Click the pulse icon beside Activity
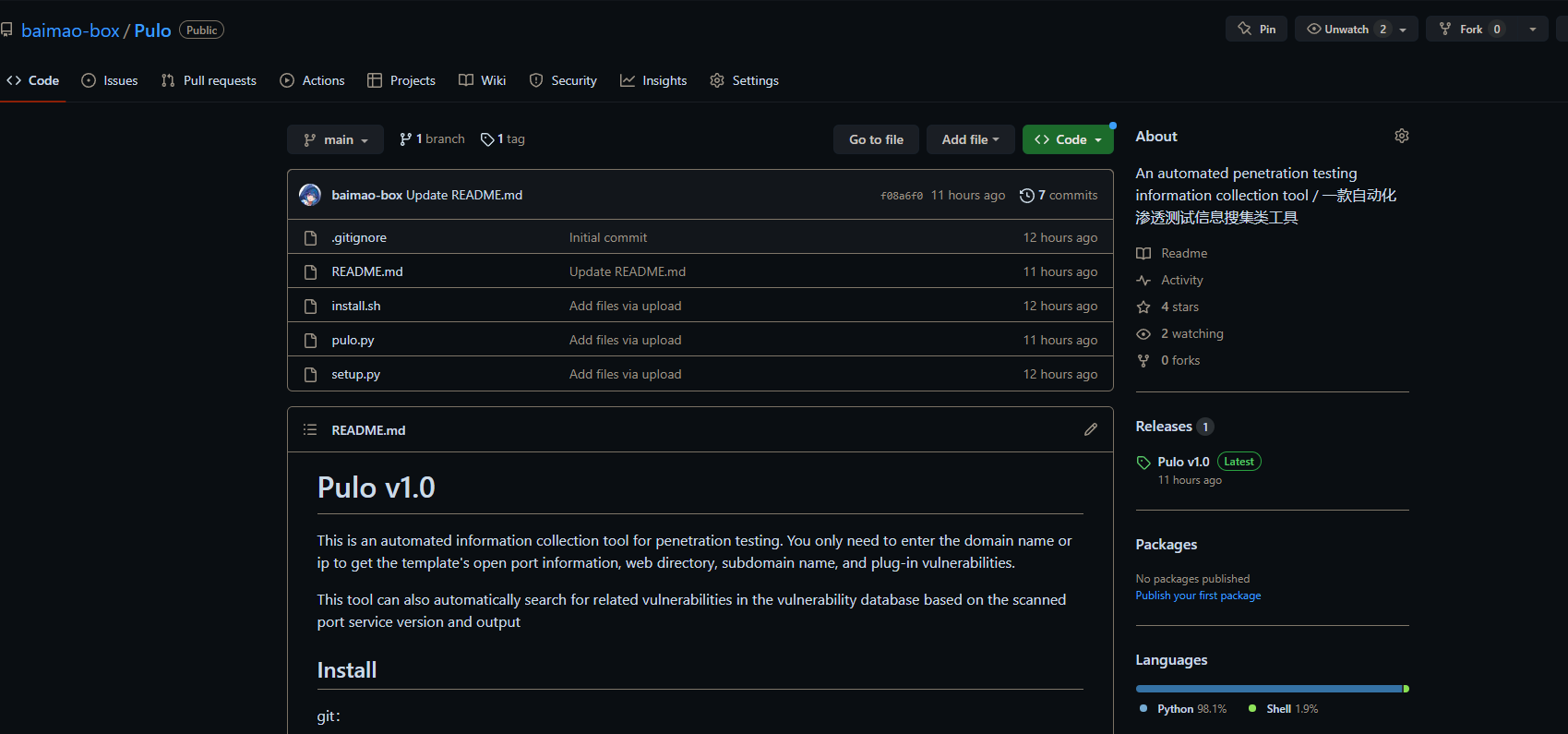Viewport: 1568px width, 734px height. pyautogui.click(x=1143, y=280)
